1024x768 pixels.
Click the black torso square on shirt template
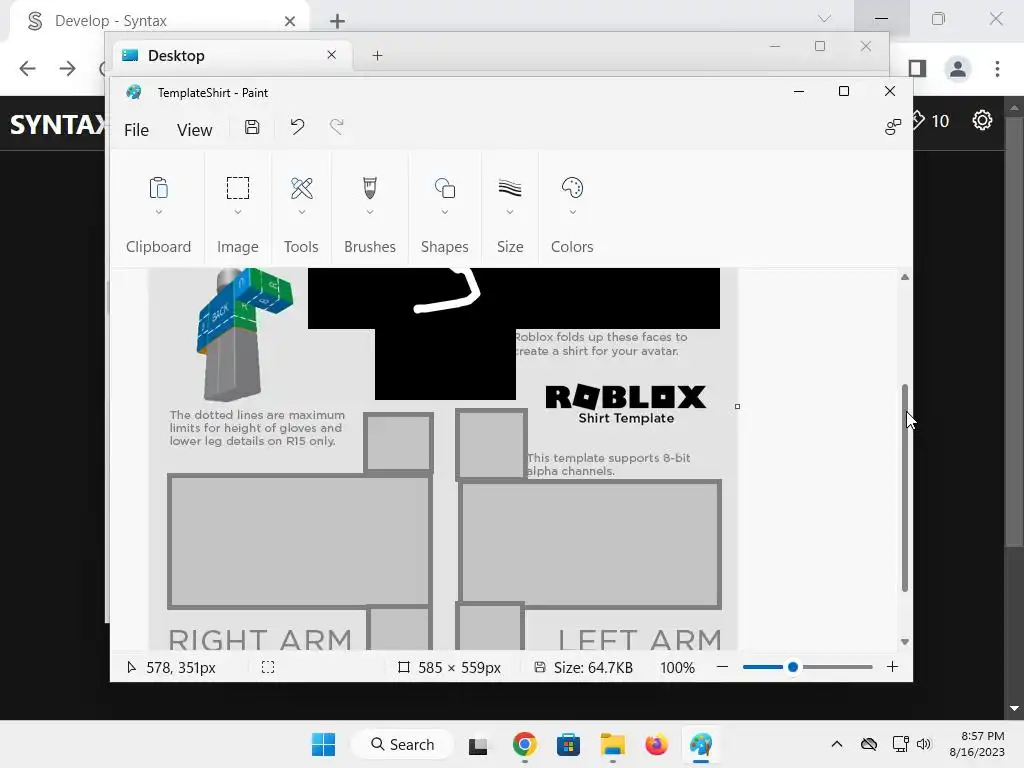(x=445, y=364)
